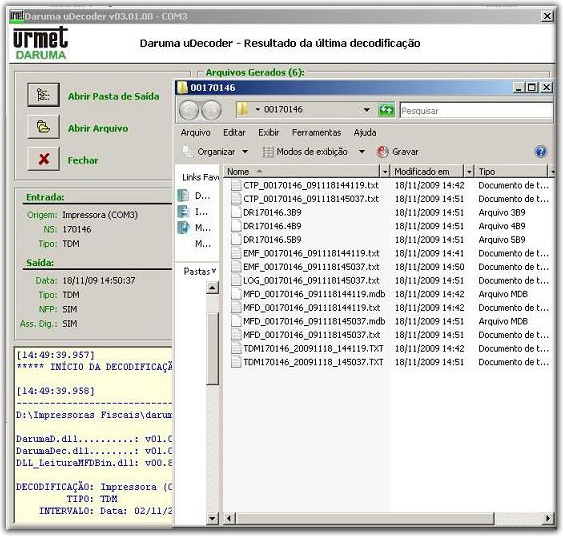Open explorer help question mark icon
The height and width of the screenshot is (536, 563).
tap(541, 152)
